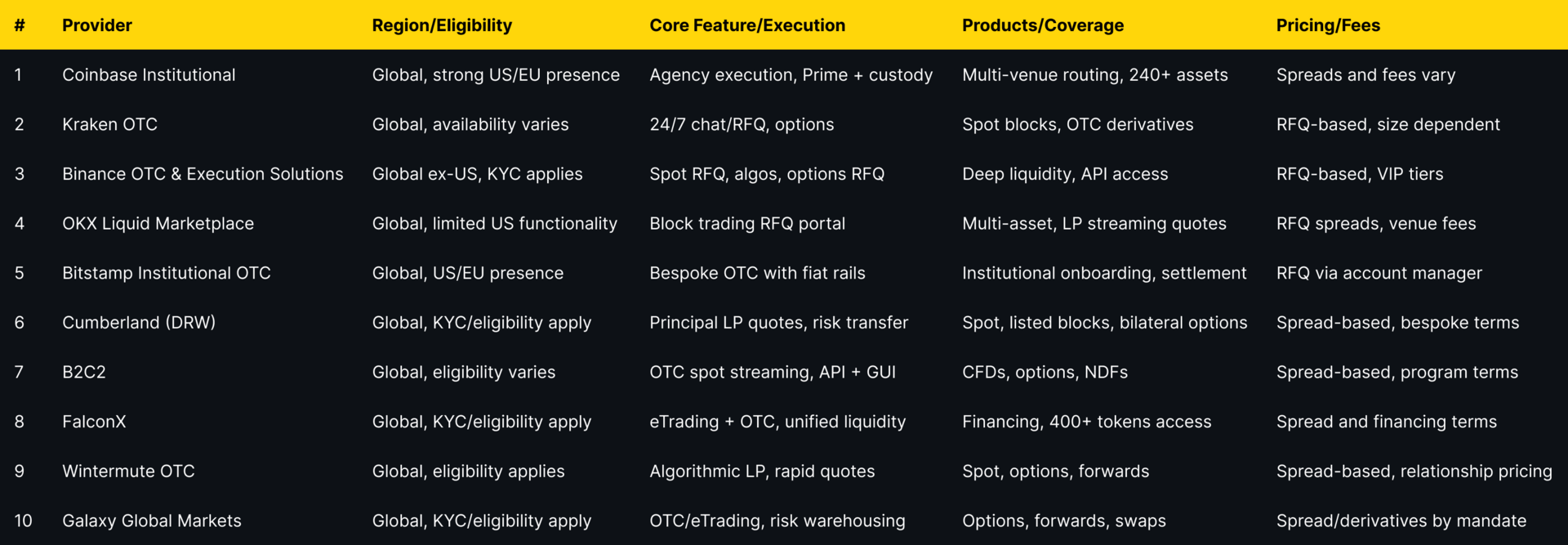Select the Pricing/Fees column header
1568x545 pixels.
coord(1328,25)
